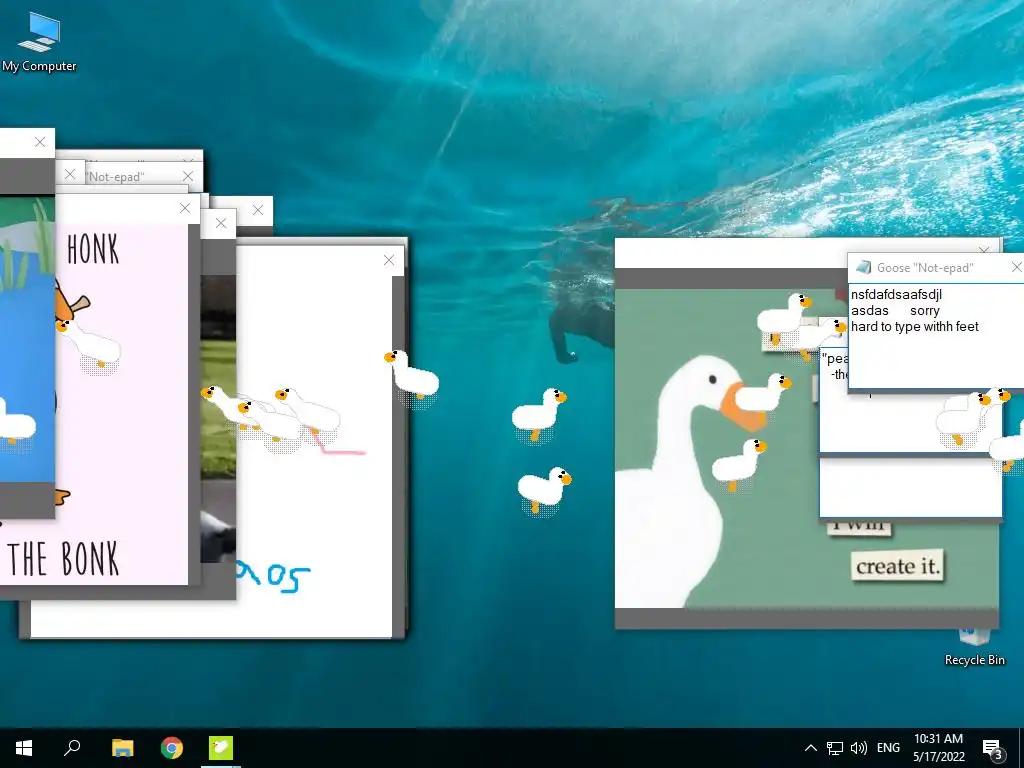This screenshot has width=1024, height=768.
Task: Switch input language via ENG indicator
Action: point(888,748)
